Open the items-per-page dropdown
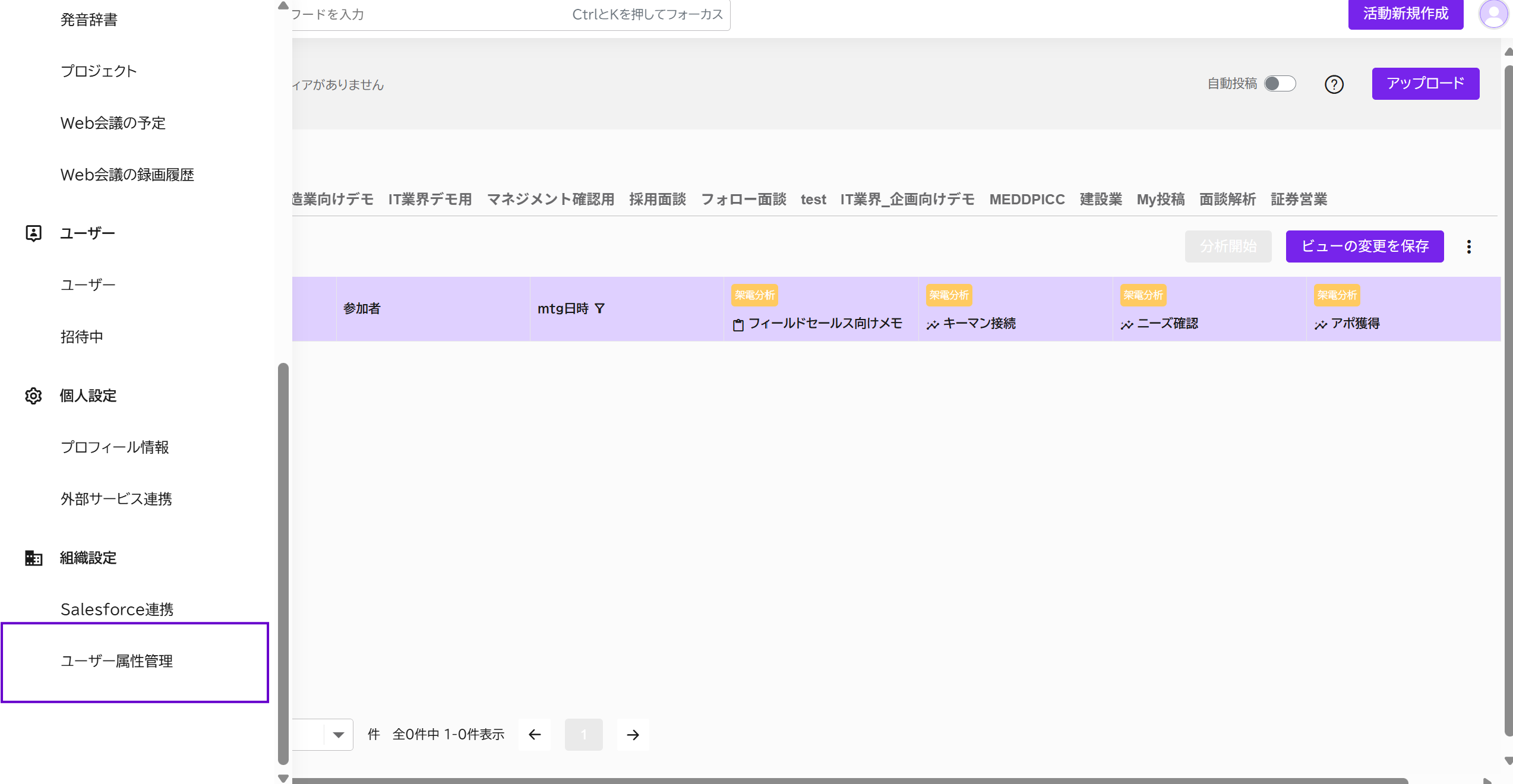Screen dimensions: 1513x784 [x=338, y=735]
